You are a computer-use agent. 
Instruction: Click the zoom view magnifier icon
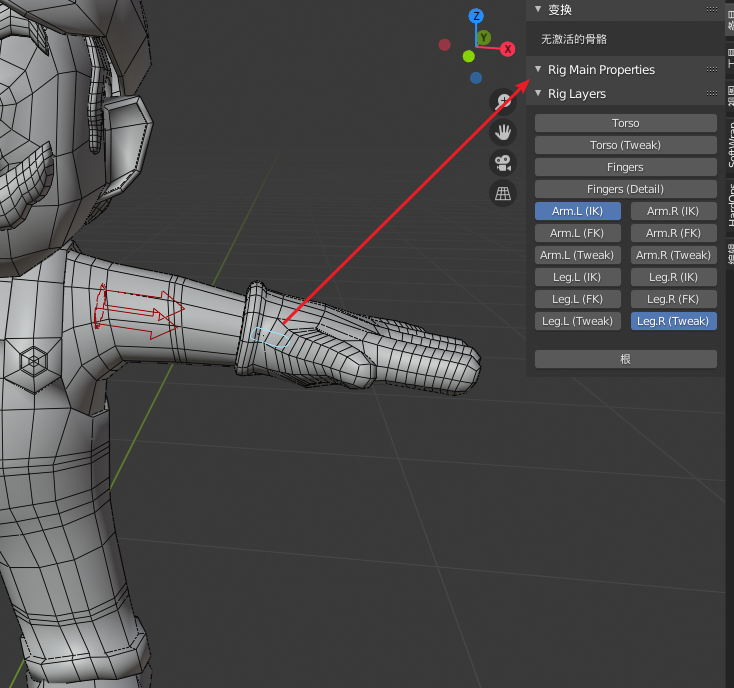click(503, 102)
